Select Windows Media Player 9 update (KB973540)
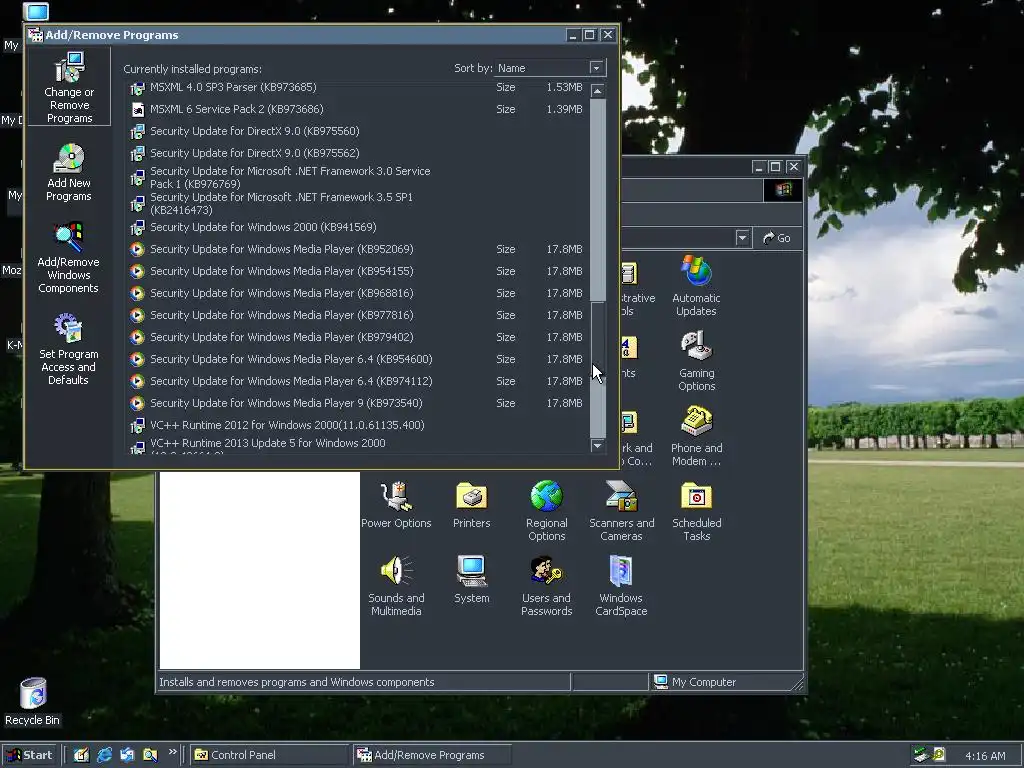Image resolution: width=1024 pixels, height=768 pixels. click(x=356, y=404)
